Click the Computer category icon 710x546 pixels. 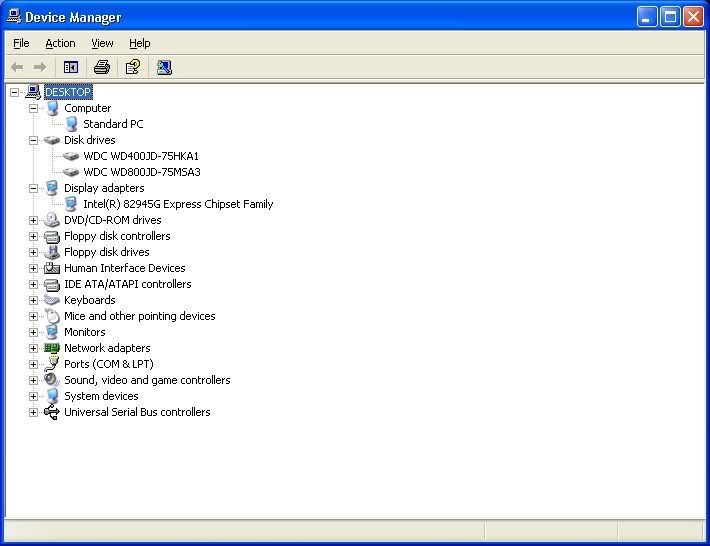(x=52, y=108)
